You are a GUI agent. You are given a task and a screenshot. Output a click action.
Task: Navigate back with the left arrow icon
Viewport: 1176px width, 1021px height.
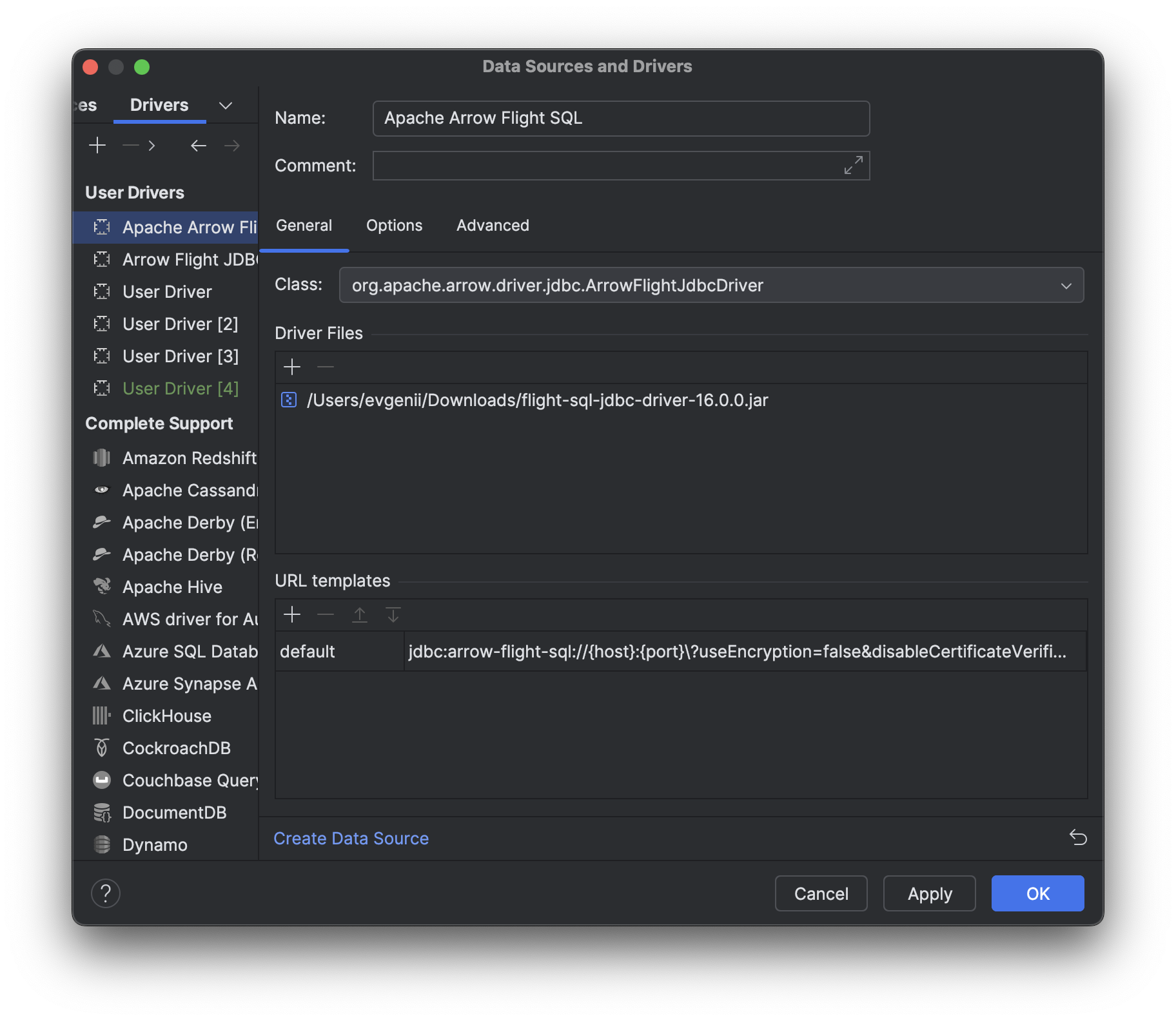click(x=199, y=146)
